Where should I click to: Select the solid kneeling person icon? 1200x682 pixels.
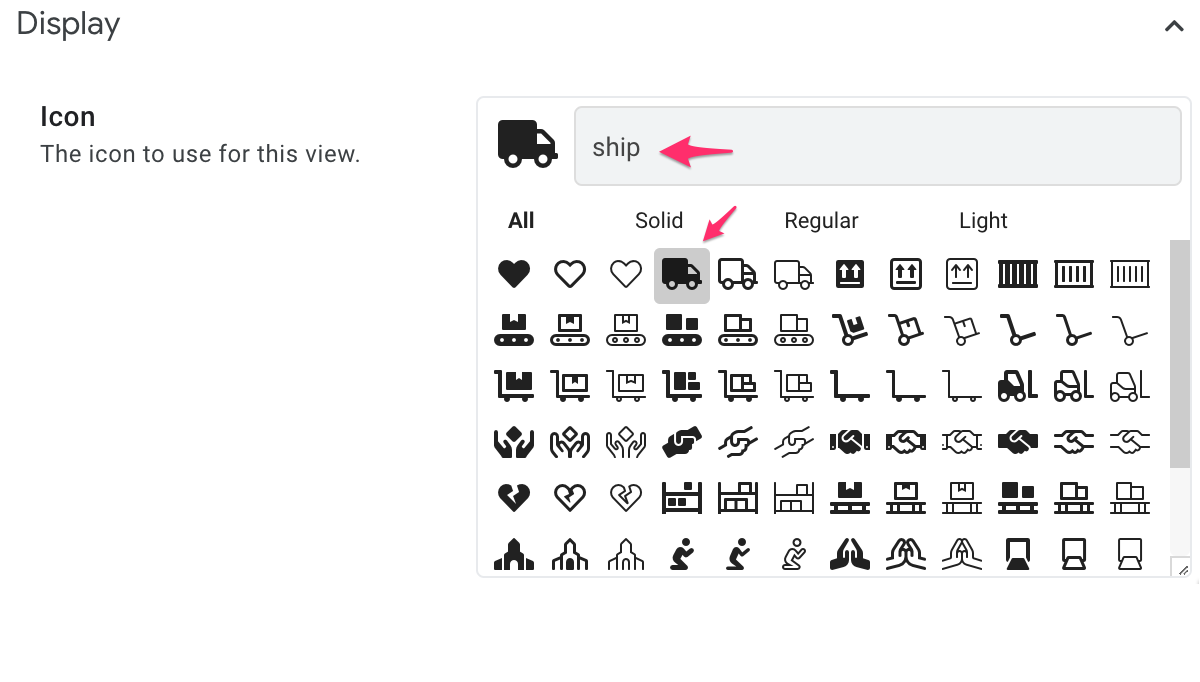click(682, 553)
